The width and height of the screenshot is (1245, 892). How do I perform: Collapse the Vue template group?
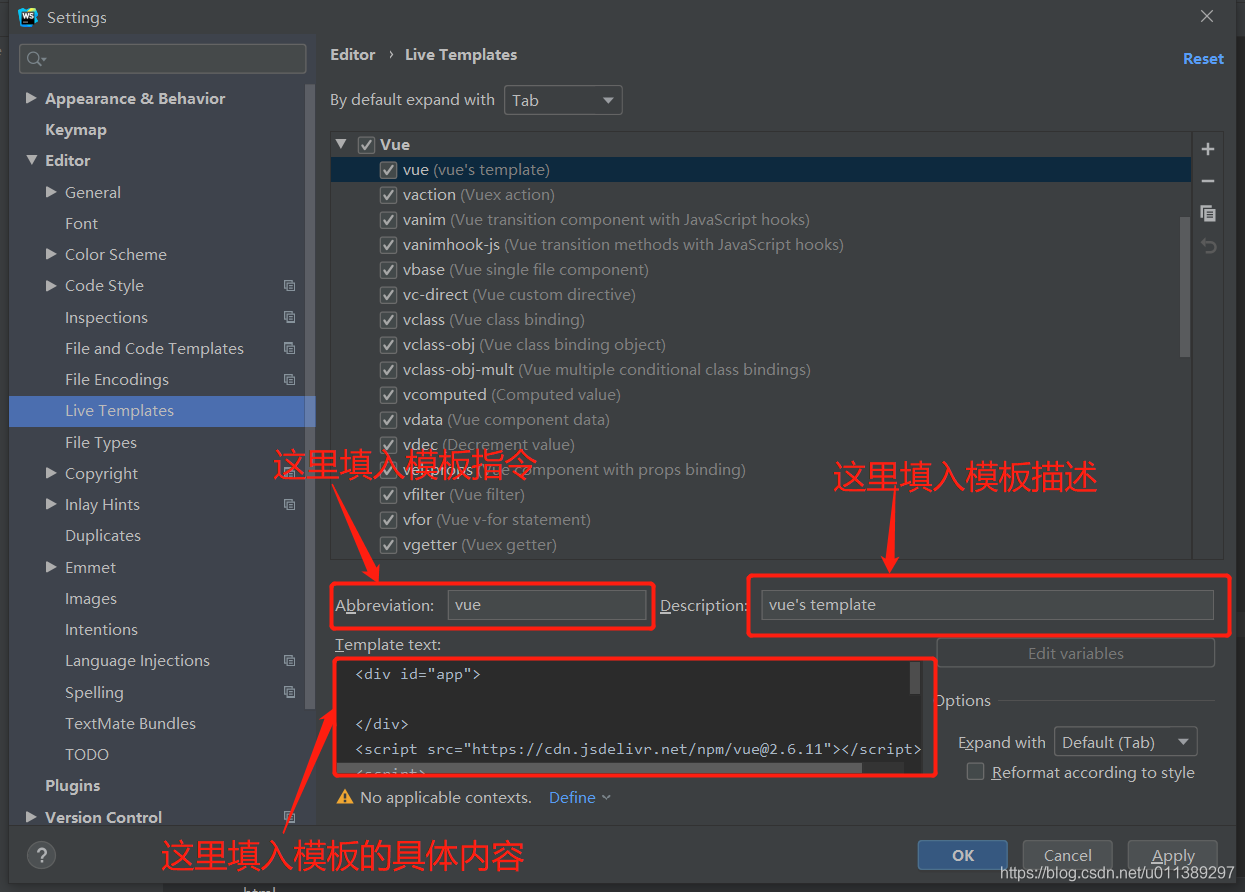click(341, 145)
